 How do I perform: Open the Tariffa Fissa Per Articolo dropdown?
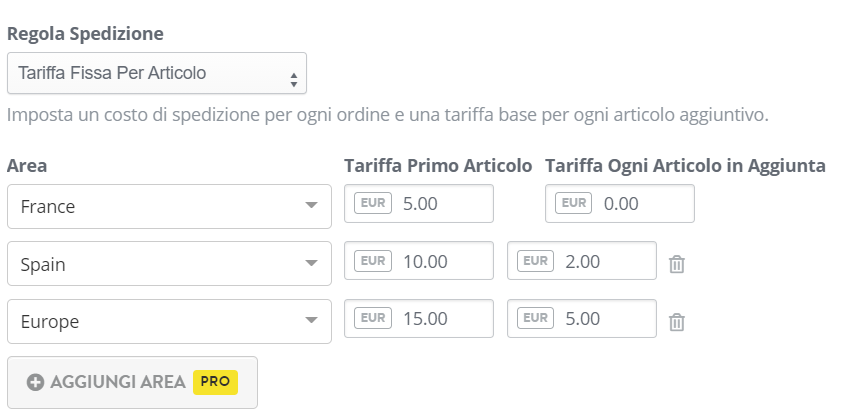157,73
